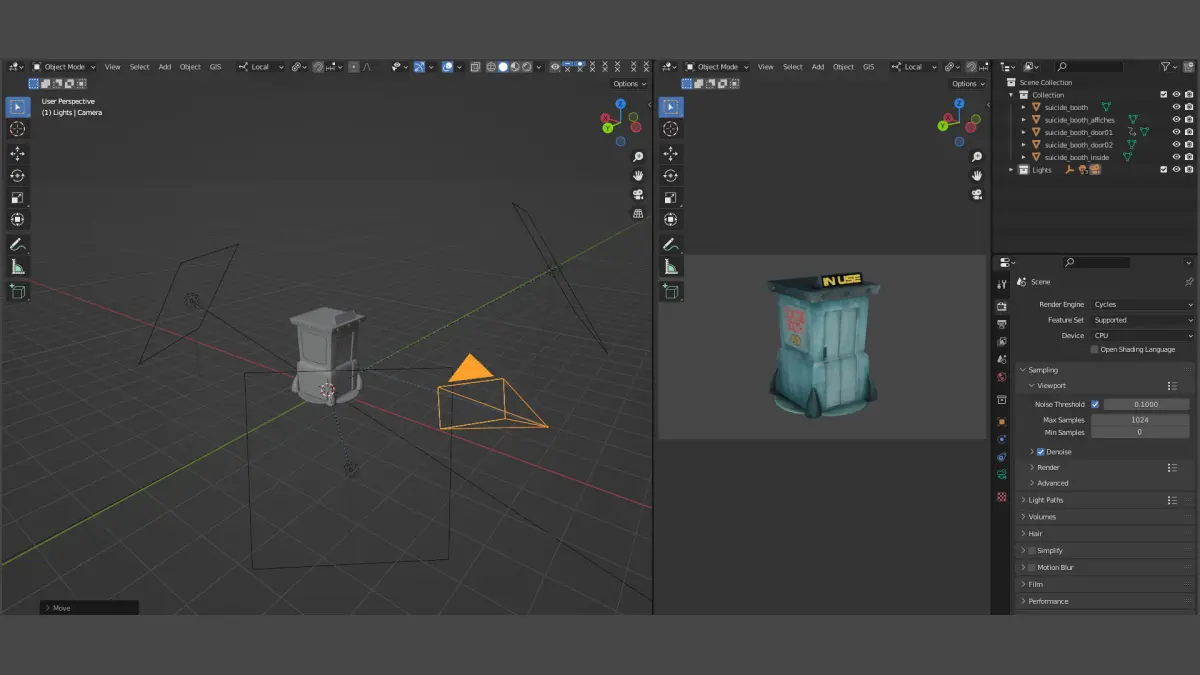Image resolution: width=1200 pixels, height=675 pixels.
Task: Select the Annotate tool in left viewport
Action: click(x=18, y=244)
